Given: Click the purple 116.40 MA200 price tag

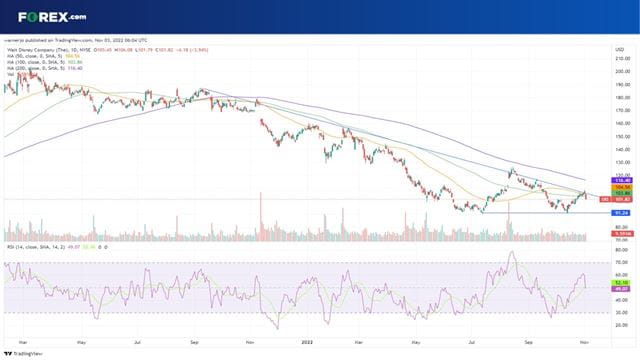Looking at the screenshot, I should [x=622, y=180].
